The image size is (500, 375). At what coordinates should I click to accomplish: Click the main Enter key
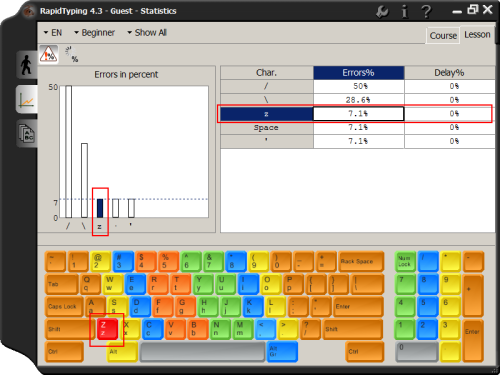pos(358,307)
